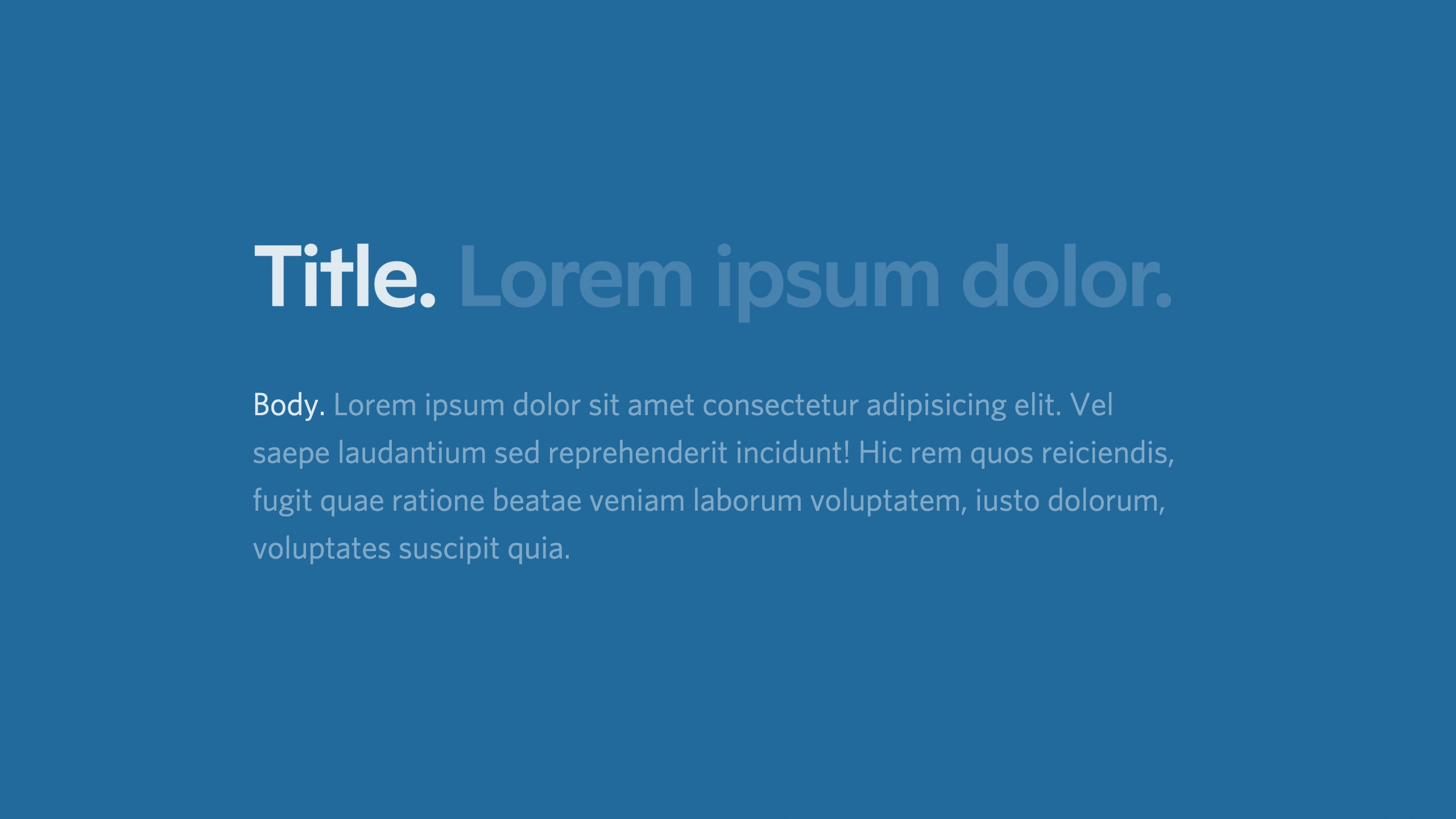Click the body paragraph lorem ipsum text
The height and width of the screenshot is (819, 1456).
pos(715,475)
